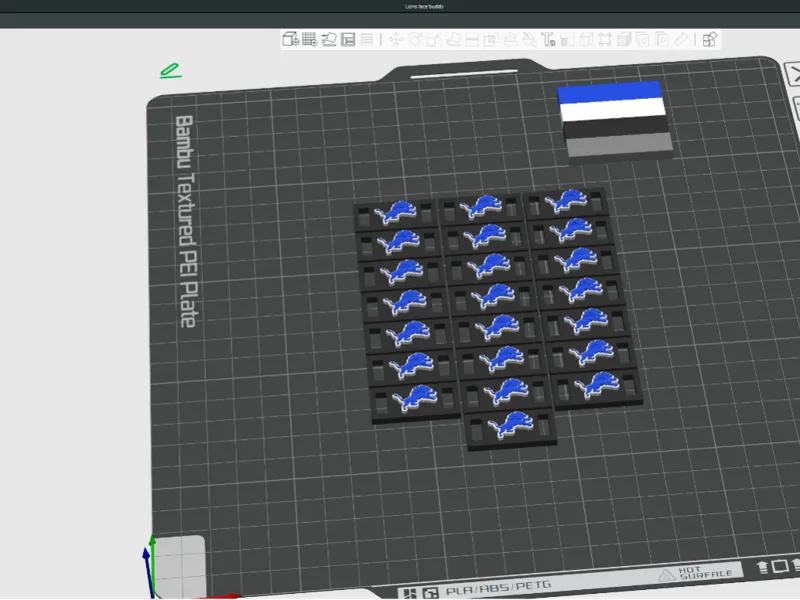Click the green pencil edit plate name icon
The image size is (800, 600).
pyautogui.click(x=170, y=71)
